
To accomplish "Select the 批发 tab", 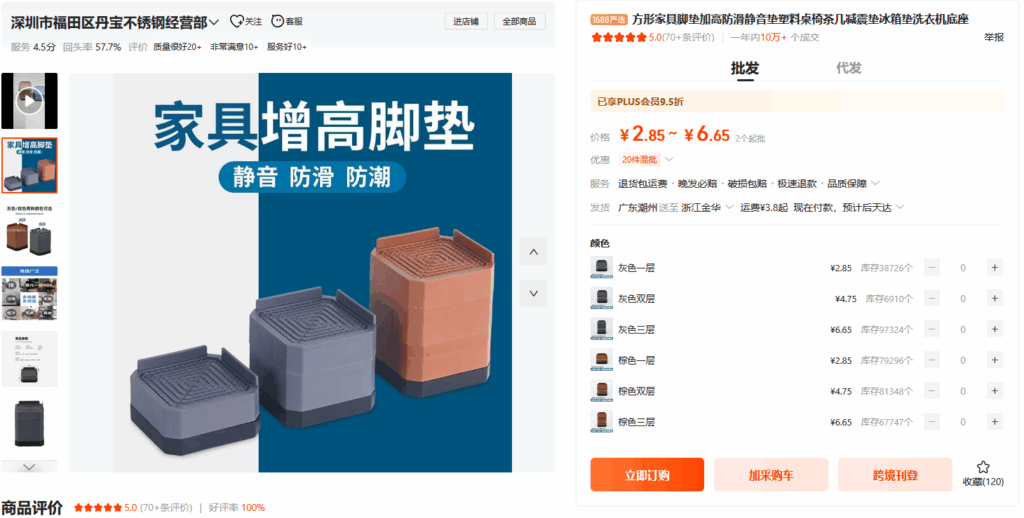I will [744, 68].
